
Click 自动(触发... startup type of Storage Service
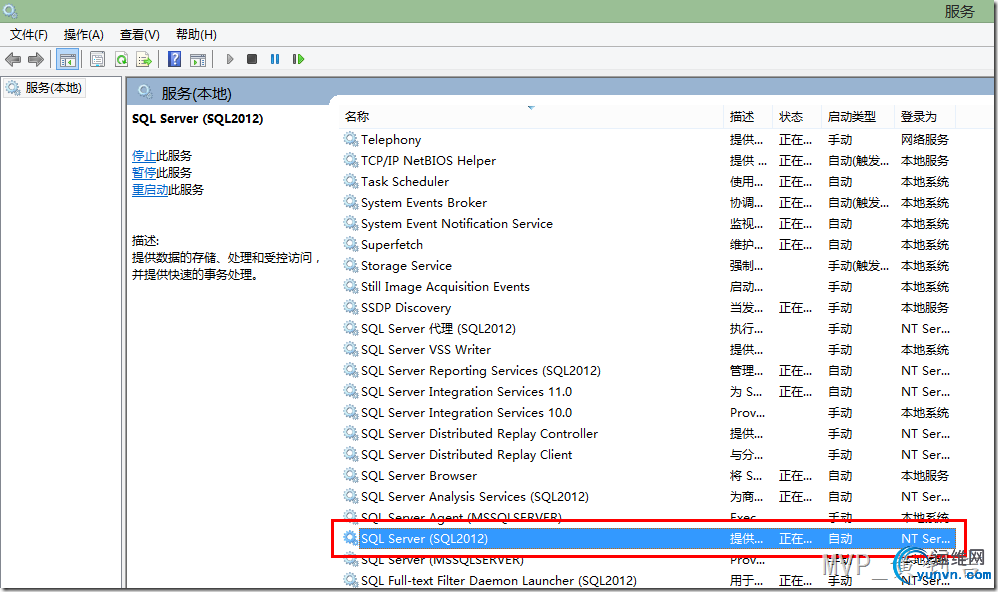pos(858,265)
